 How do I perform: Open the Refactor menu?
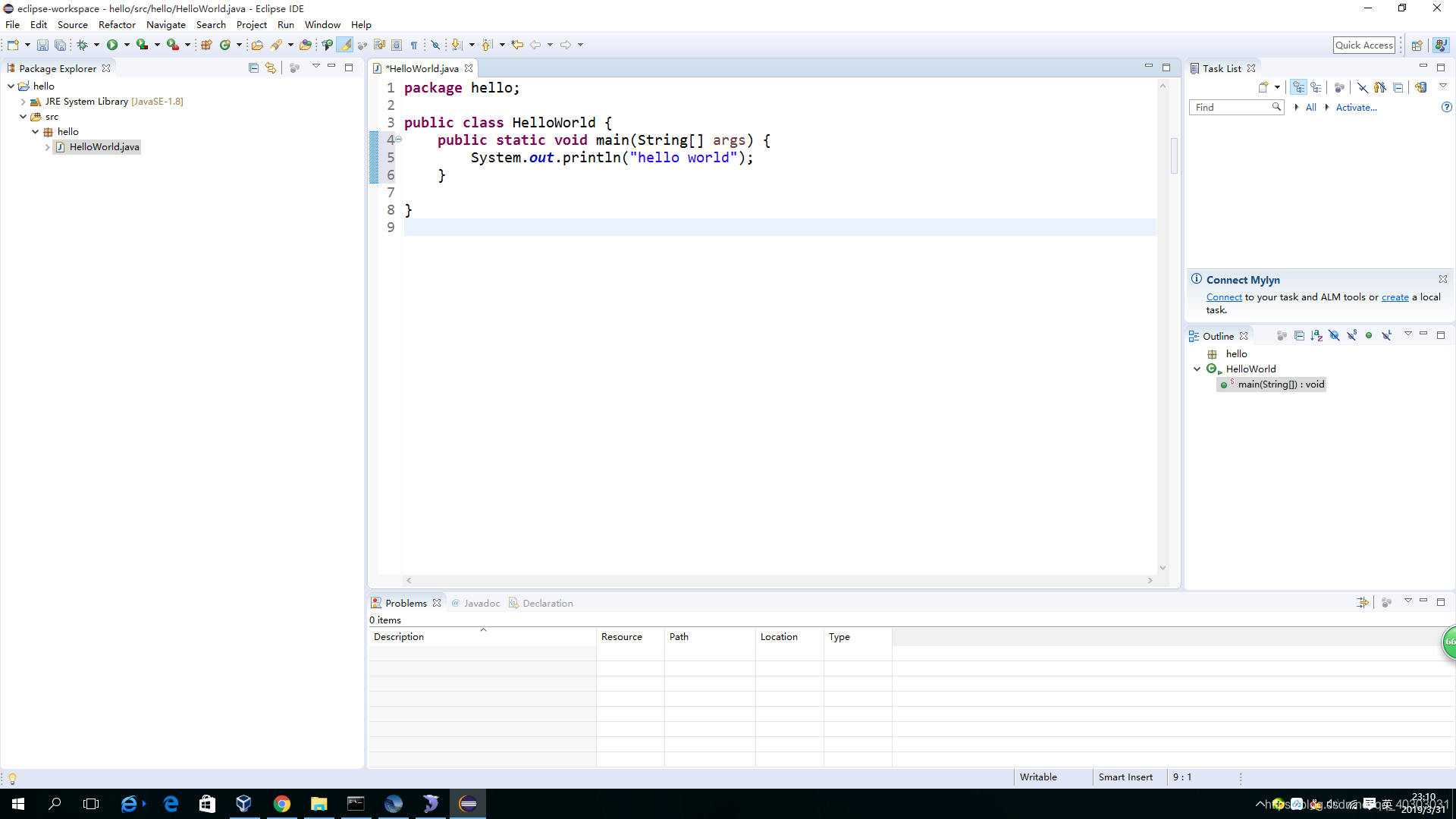click(117, 25)
